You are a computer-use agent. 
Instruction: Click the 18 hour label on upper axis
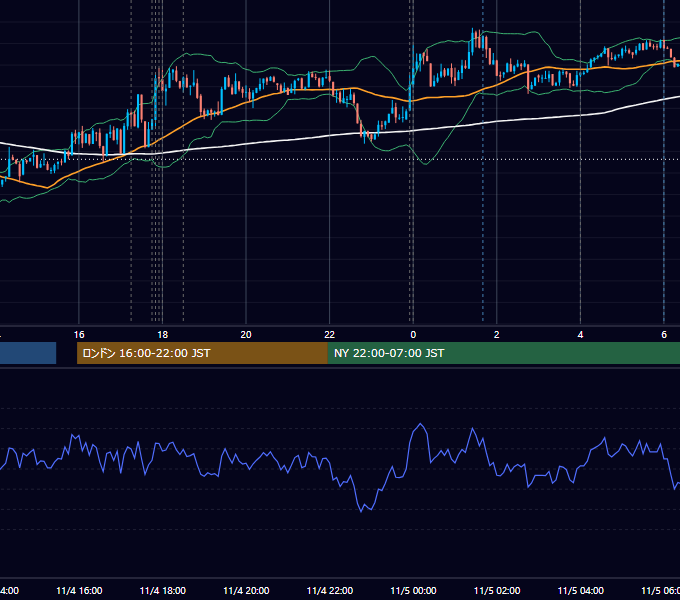pos(163,335)
